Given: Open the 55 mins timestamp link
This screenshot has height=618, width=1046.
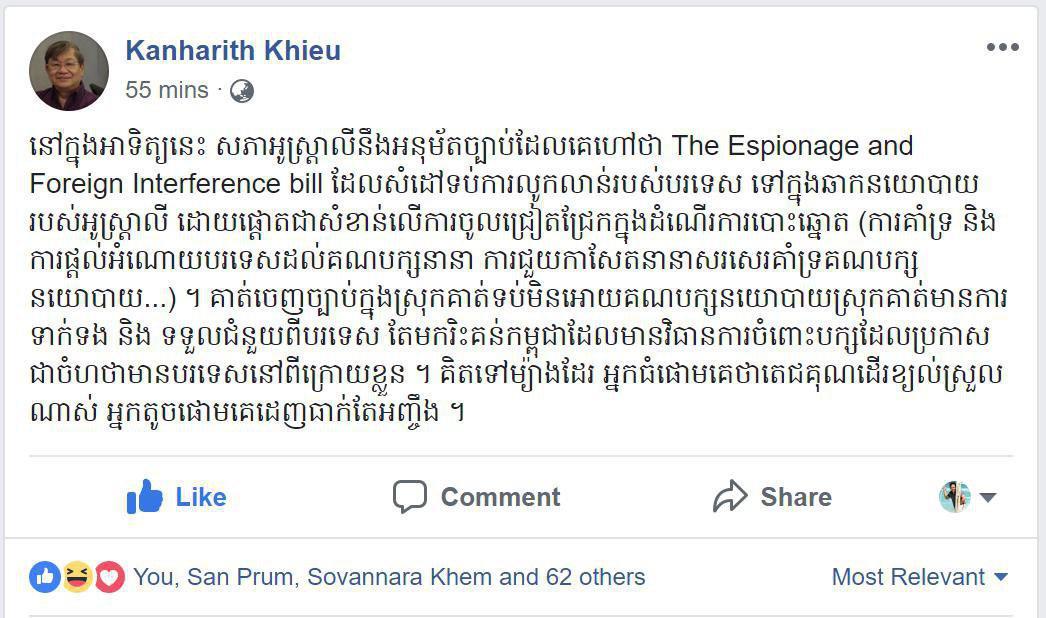Looking at the screenshot, I should pos(166,90).
